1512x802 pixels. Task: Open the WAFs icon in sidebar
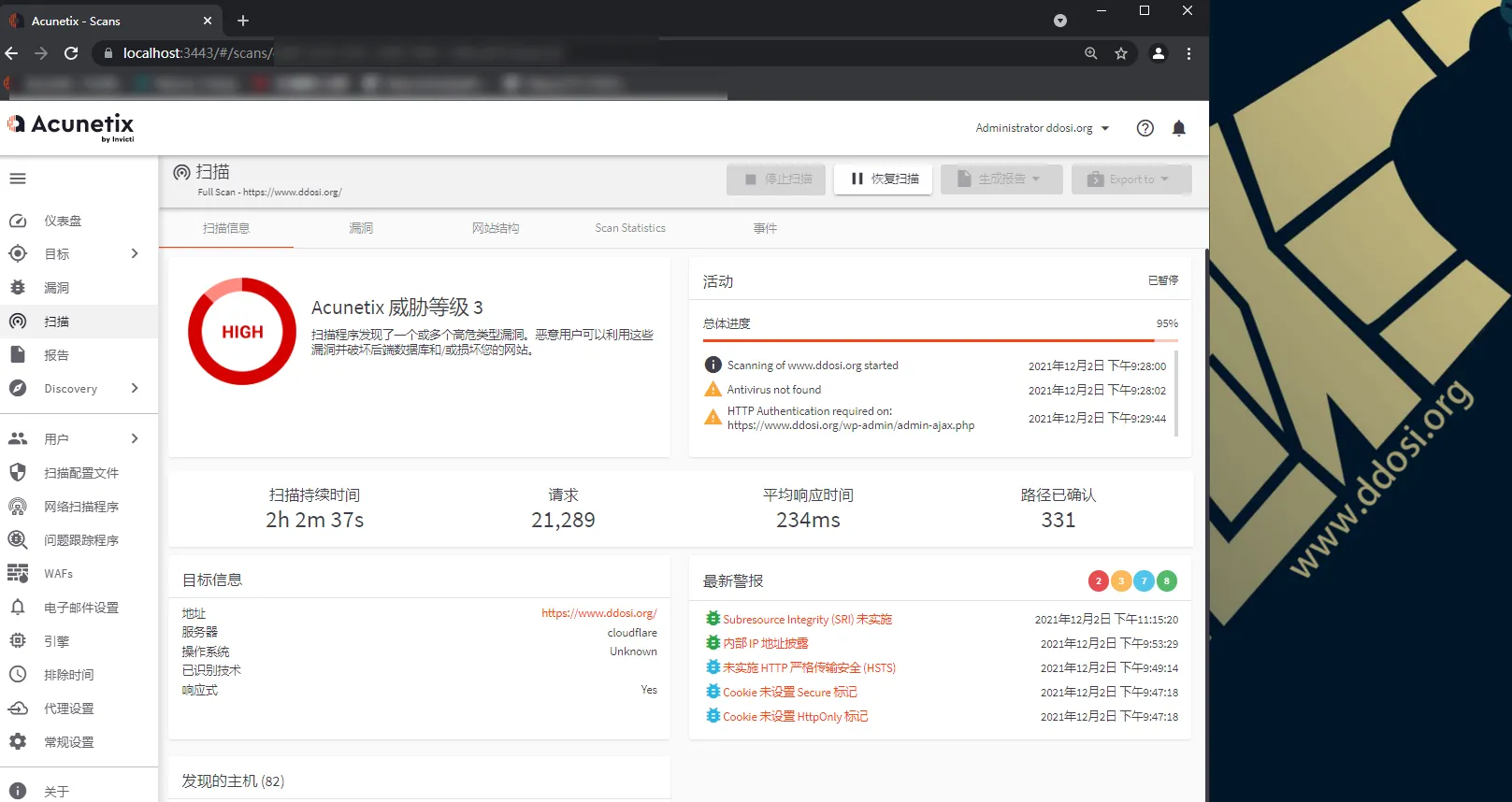(18, 573)
